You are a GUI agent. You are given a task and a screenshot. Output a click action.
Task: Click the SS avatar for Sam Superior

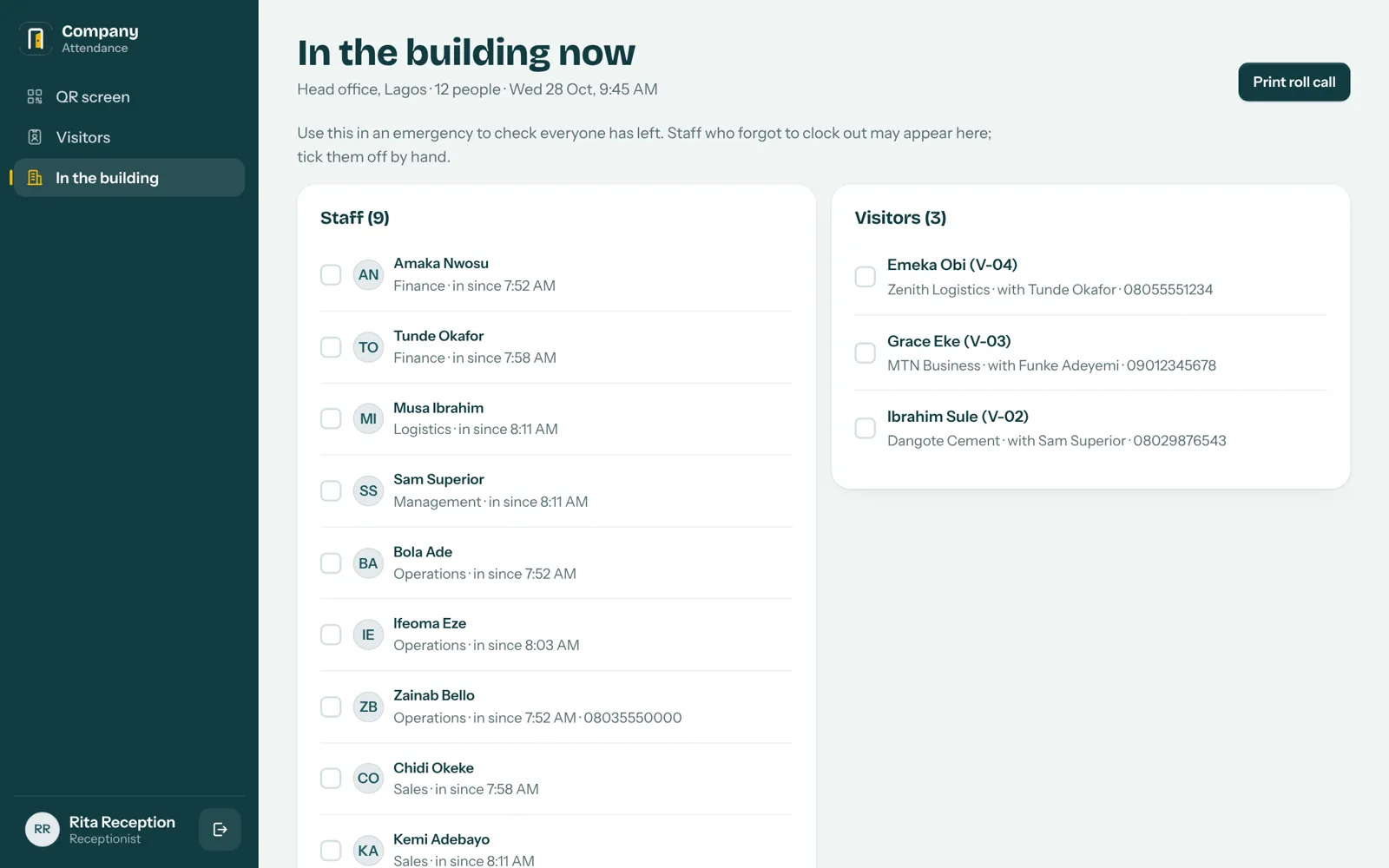(x=368, y=491)
